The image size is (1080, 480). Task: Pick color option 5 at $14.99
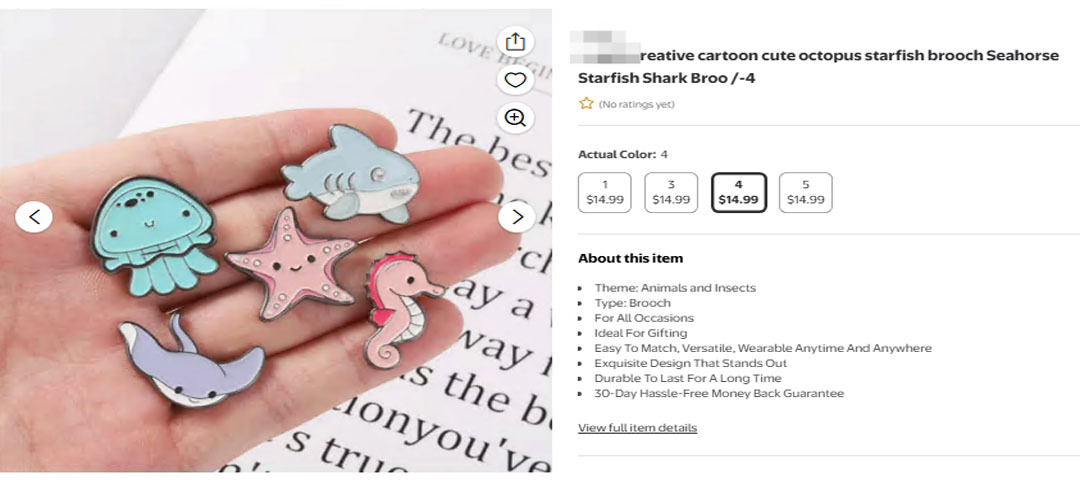click(805, 192)
